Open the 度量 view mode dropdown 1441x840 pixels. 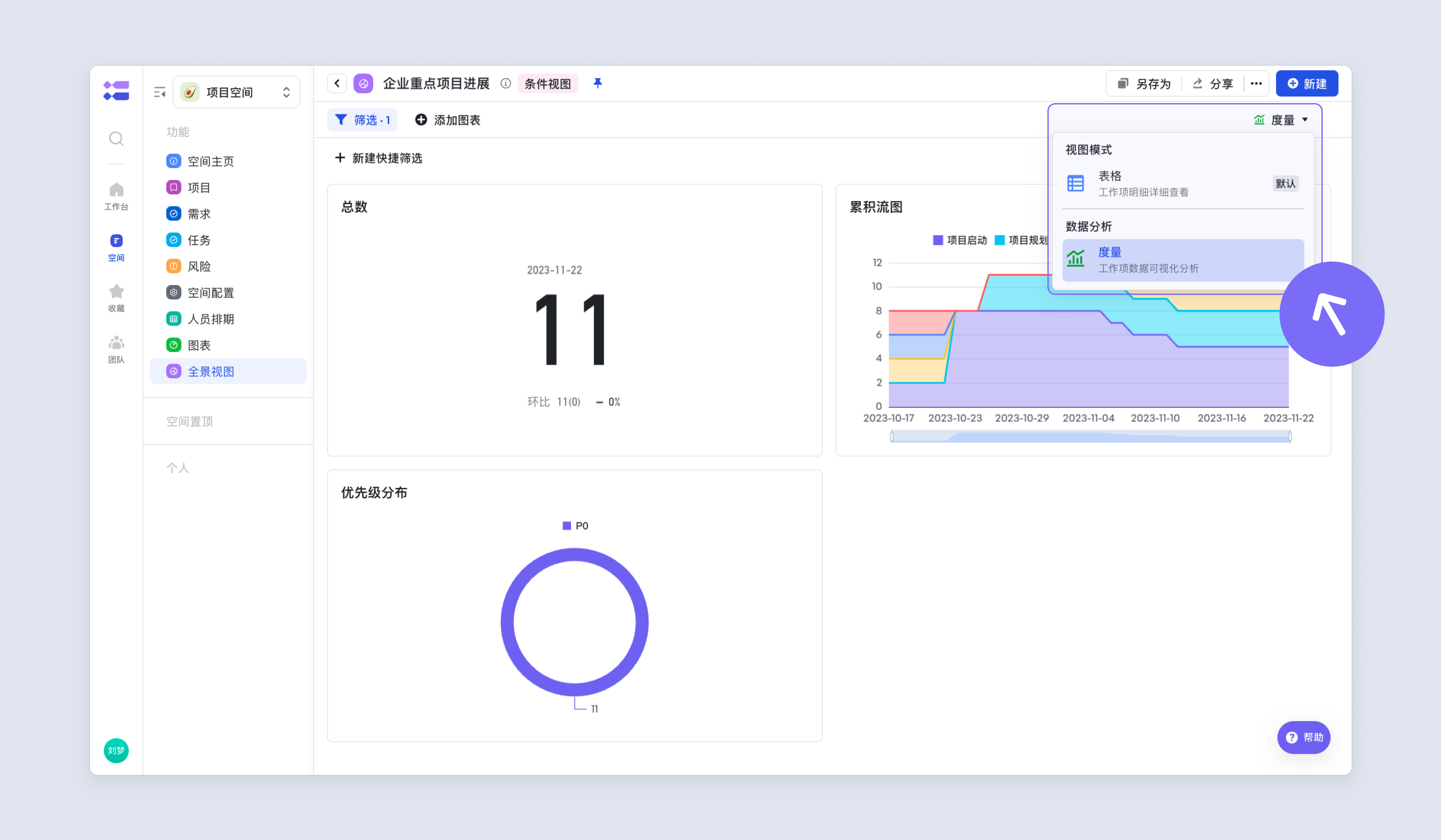(1281, 120)
